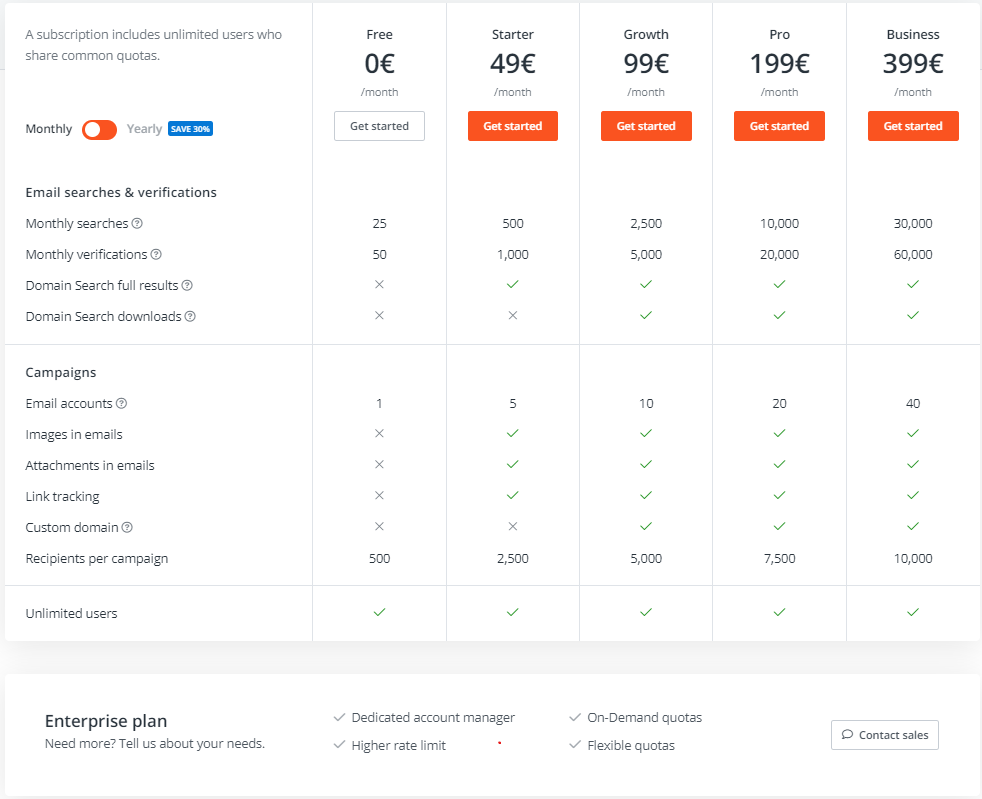This screenshot has height=799, width=982.
Task: Select the Yearly billing option label
Action: click(x=144, y=129)
